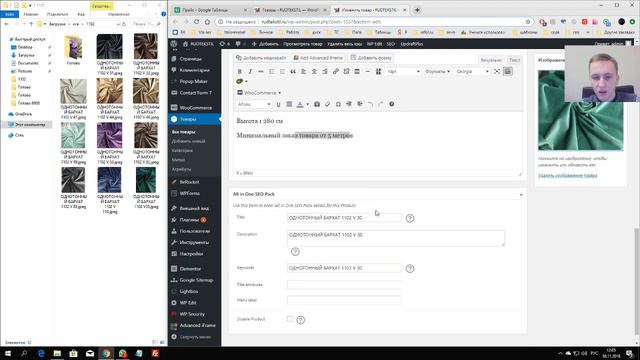Redo the editor change
640x360 pixels.
381,104
